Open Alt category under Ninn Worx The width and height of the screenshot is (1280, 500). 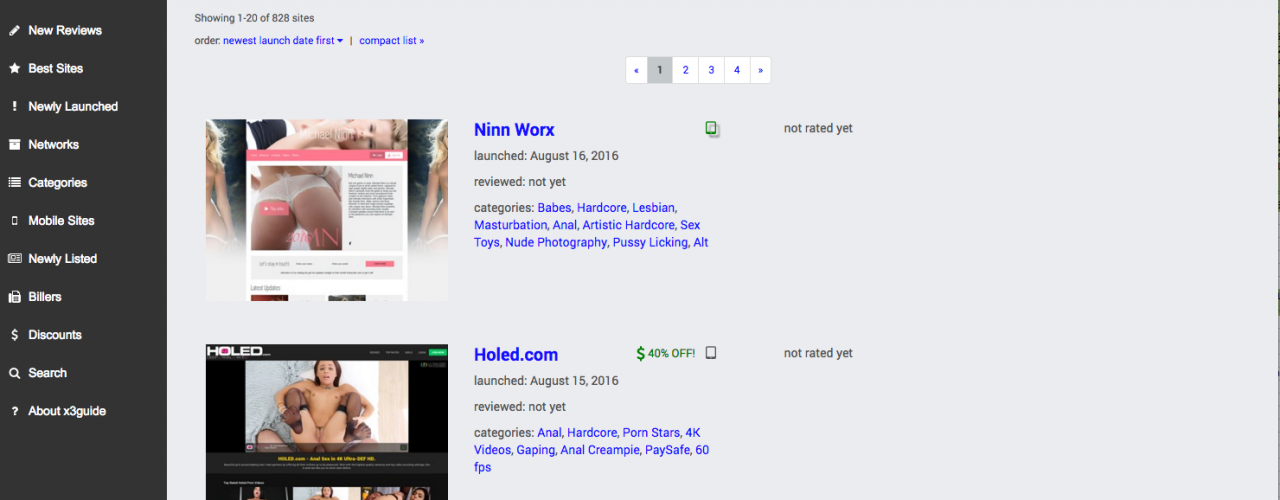pos(701,242)
